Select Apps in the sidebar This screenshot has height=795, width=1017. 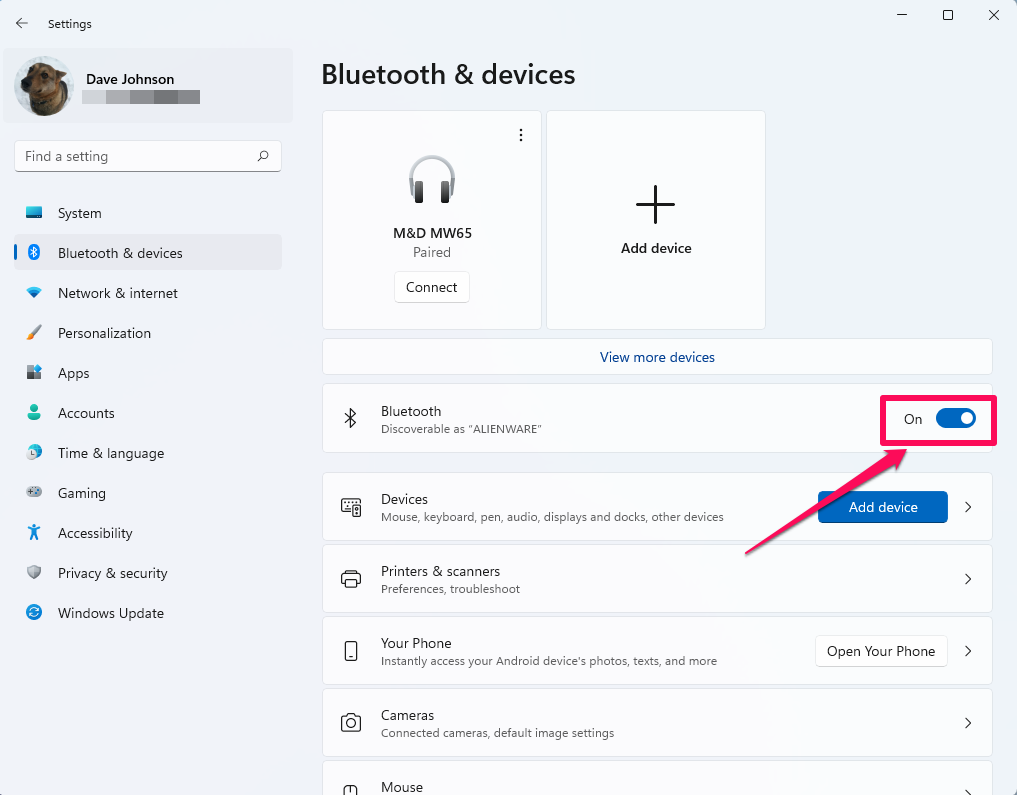click(x=148, y=374)
